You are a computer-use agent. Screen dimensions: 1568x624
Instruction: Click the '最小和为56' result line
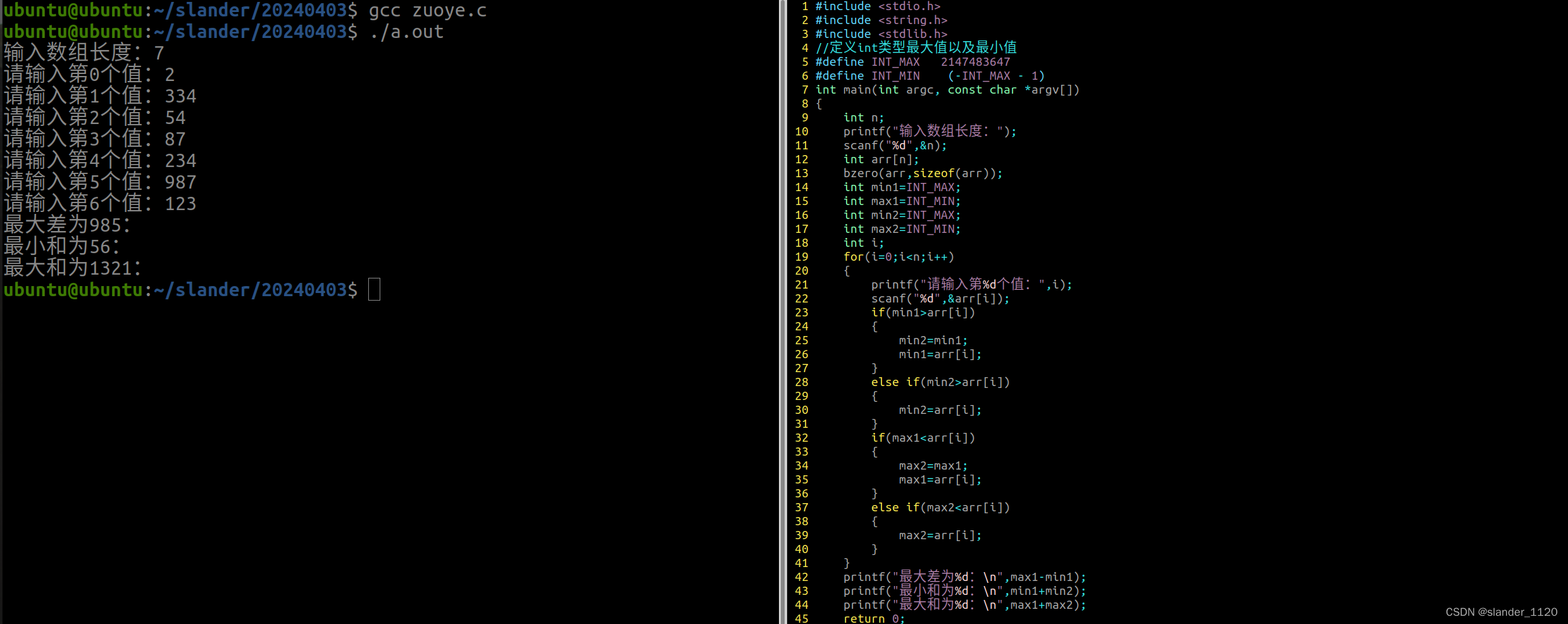[x=62, y=247]
